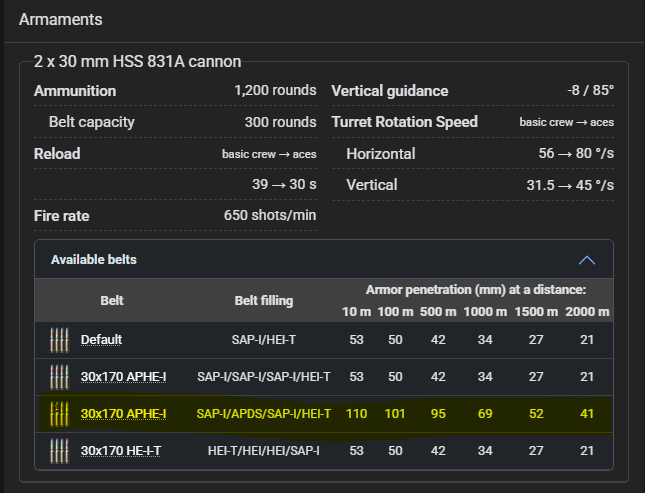Click the HEI-T/HEI/HEI/SAP-I filling cell
645x493 pixels.
(264, 451)
